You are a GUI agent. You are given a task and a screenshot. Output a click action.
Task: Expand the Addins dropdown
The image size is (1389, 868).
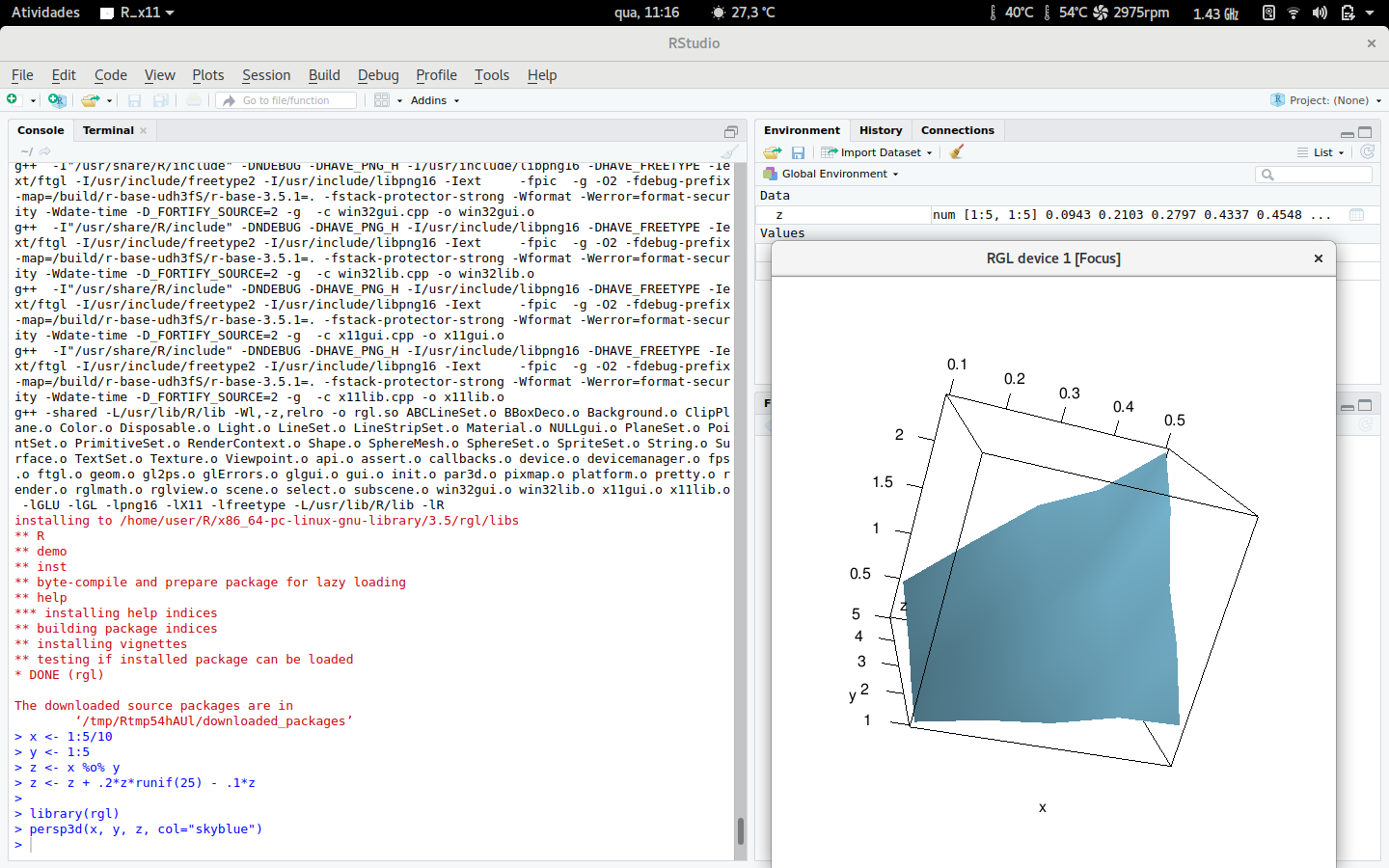pyautogui.click(x=434, y=100)
